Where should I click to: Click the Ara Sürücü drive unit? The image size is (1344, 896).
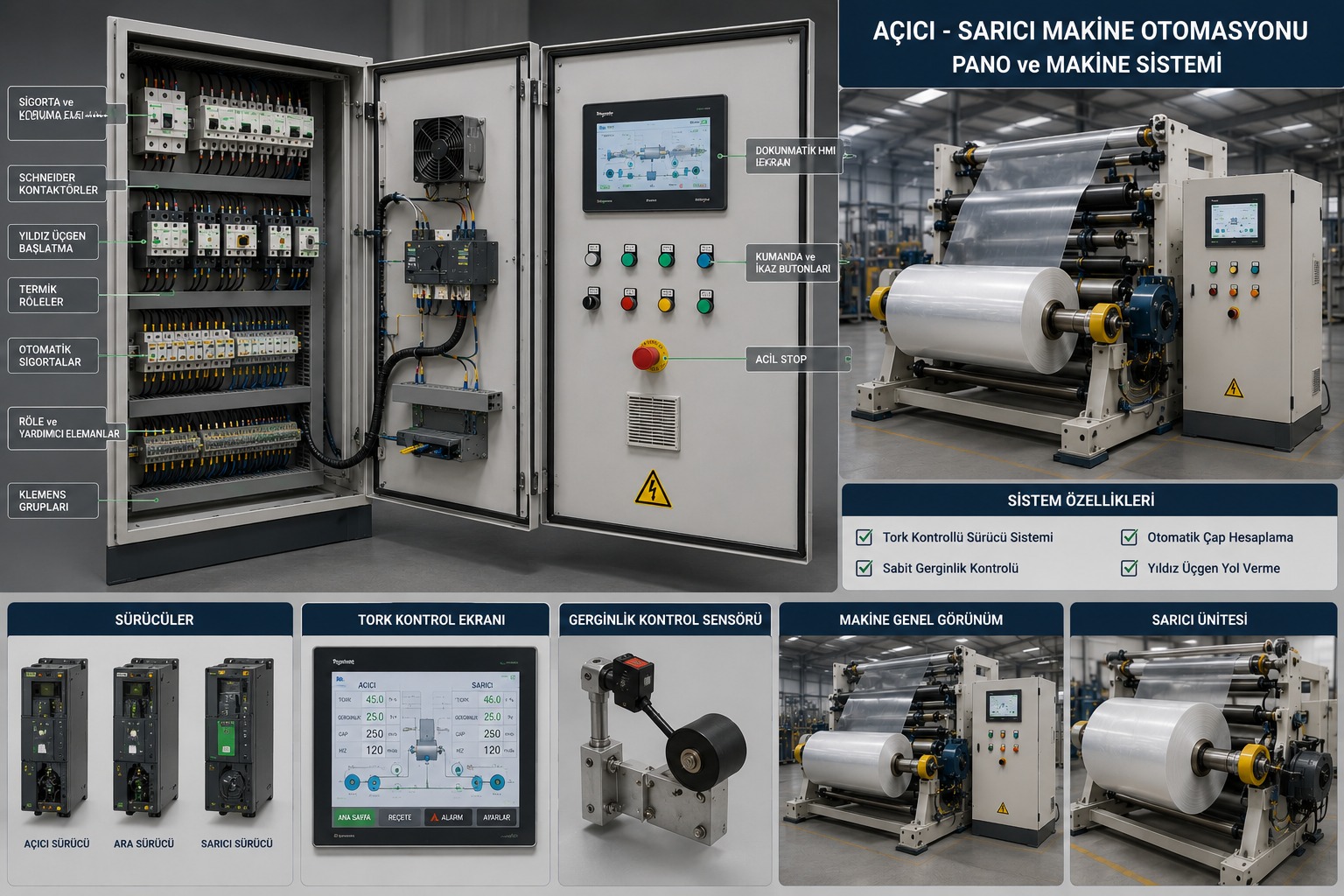tap(145, 738)
